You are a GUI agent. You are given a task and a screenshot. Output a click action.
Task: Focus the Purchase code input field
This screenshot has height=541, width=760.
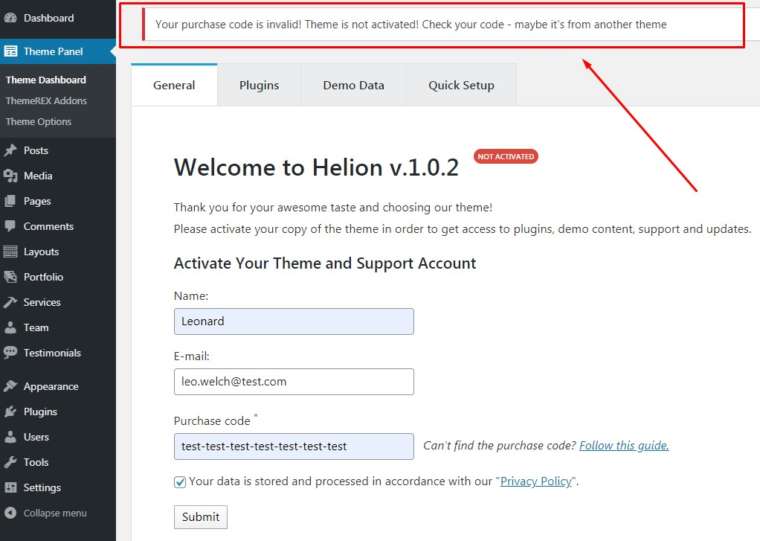(293, 446)
